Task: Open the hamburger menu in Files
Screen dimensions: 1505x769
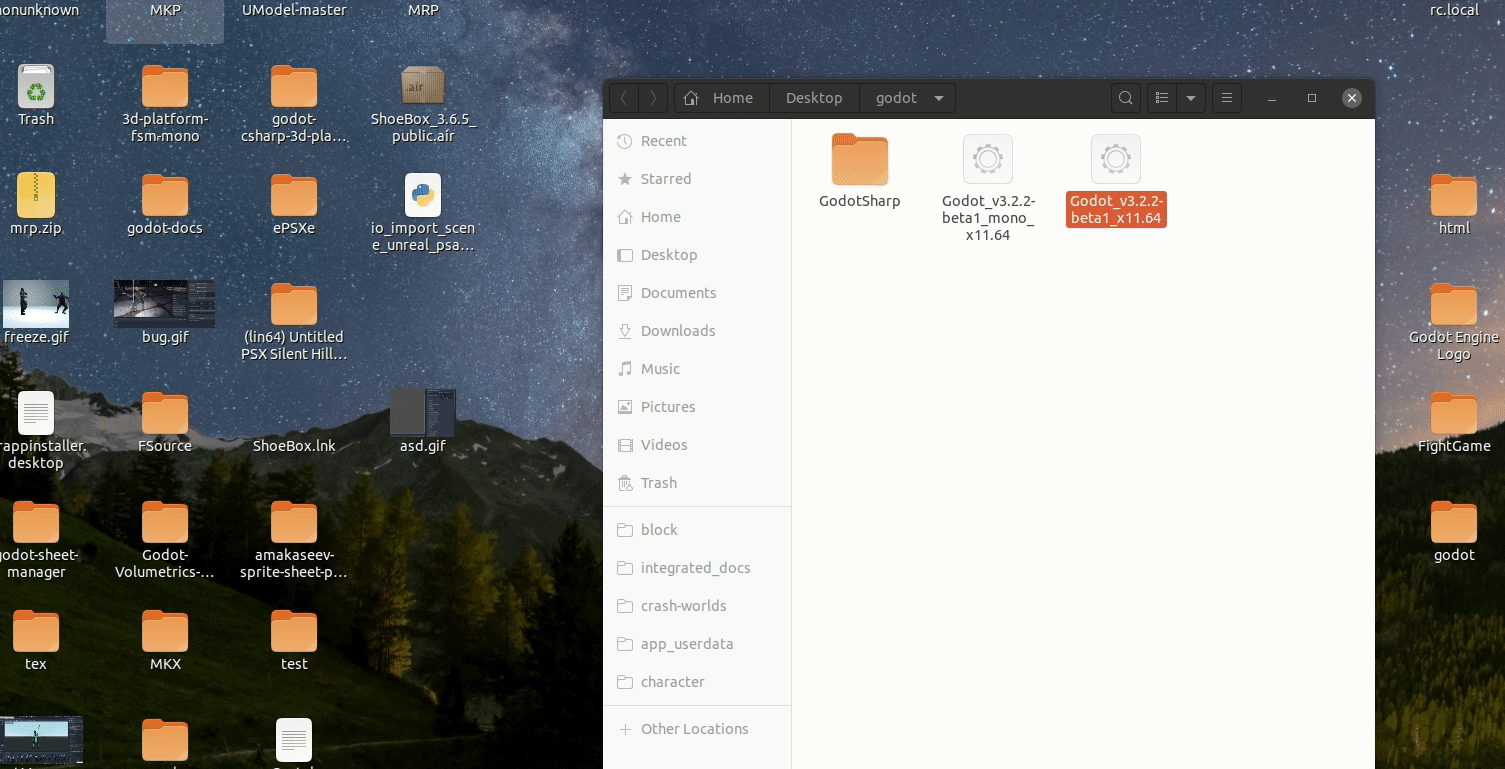Action: [1226, 98]
